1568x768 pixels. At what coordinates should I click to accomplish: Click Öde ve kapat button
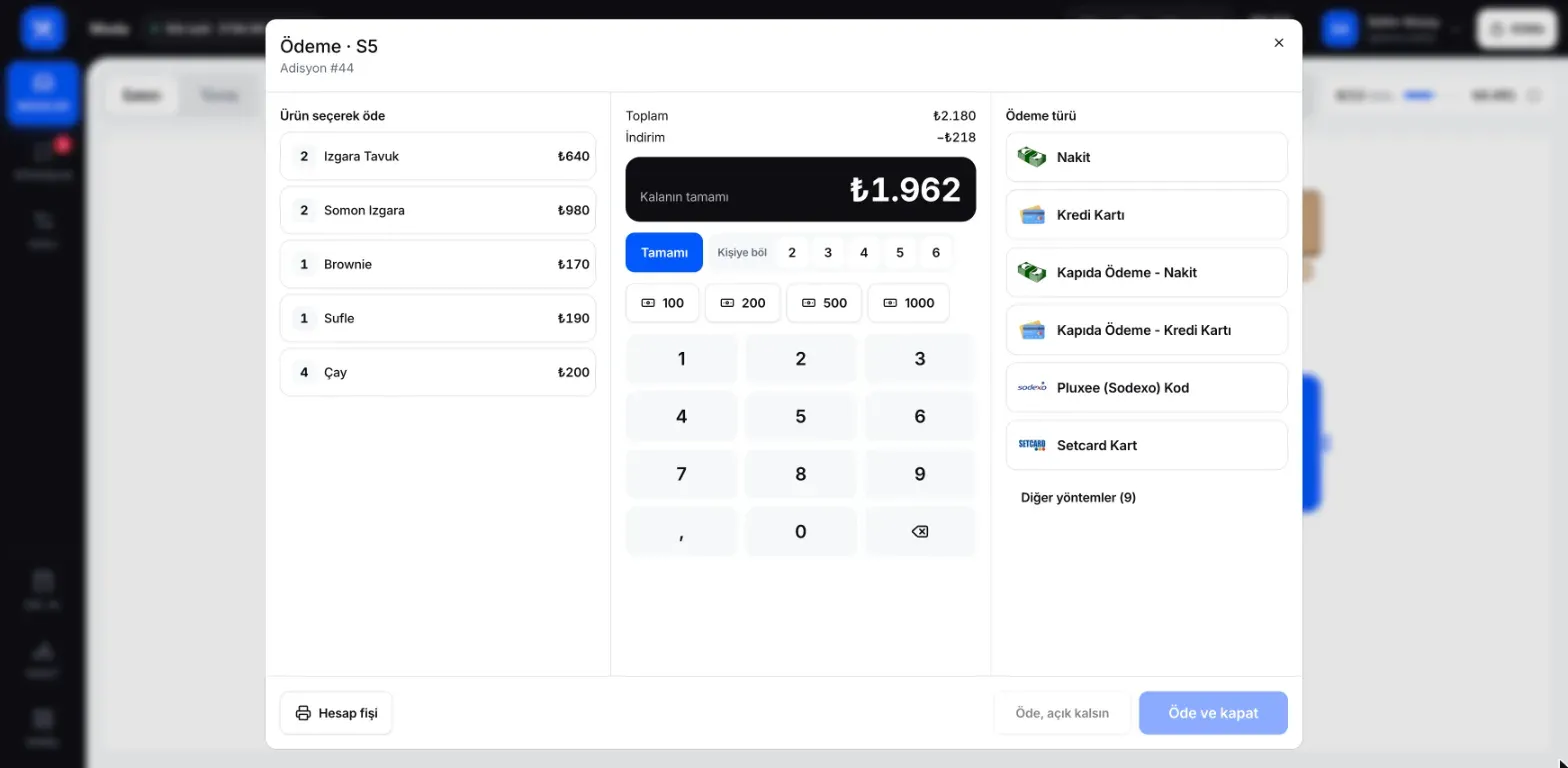coord(1213,713)
